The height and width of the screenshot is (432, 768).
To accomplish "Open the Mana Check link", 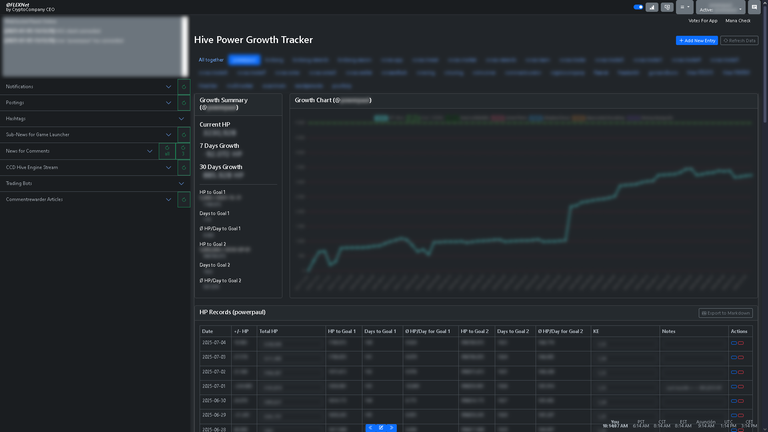I will click(x=738, y=21).
